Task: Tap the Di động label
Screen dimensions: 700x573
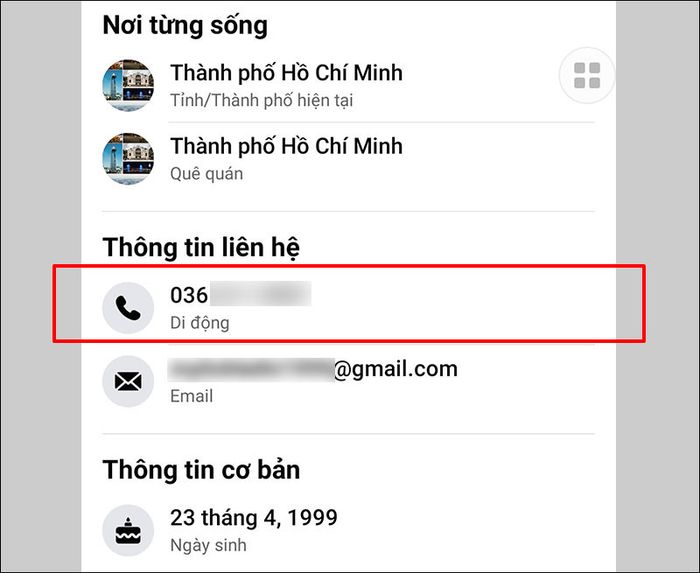Action: 200,323
